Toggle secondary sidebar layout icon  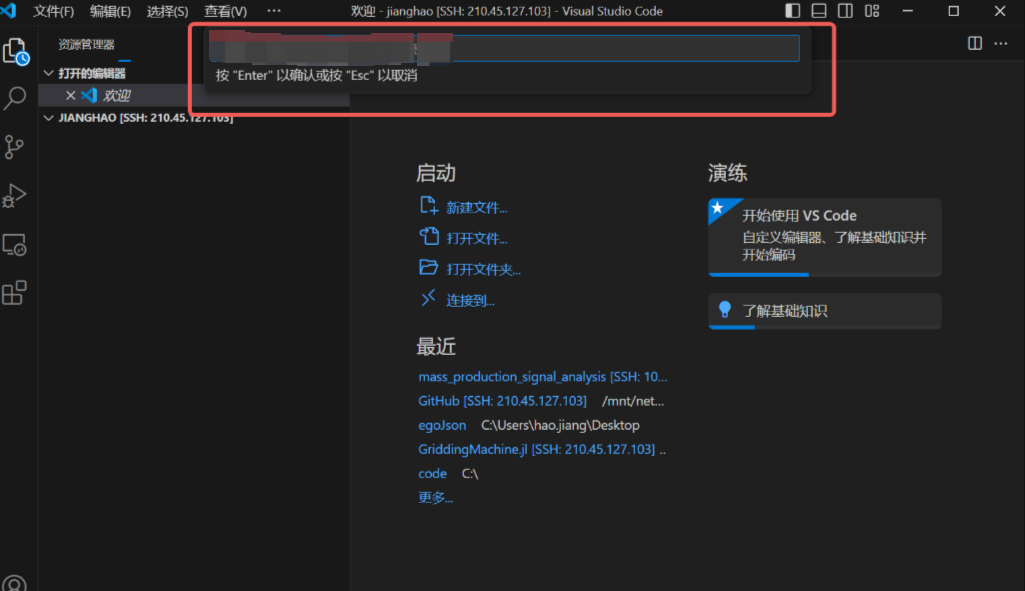point(845,10)
